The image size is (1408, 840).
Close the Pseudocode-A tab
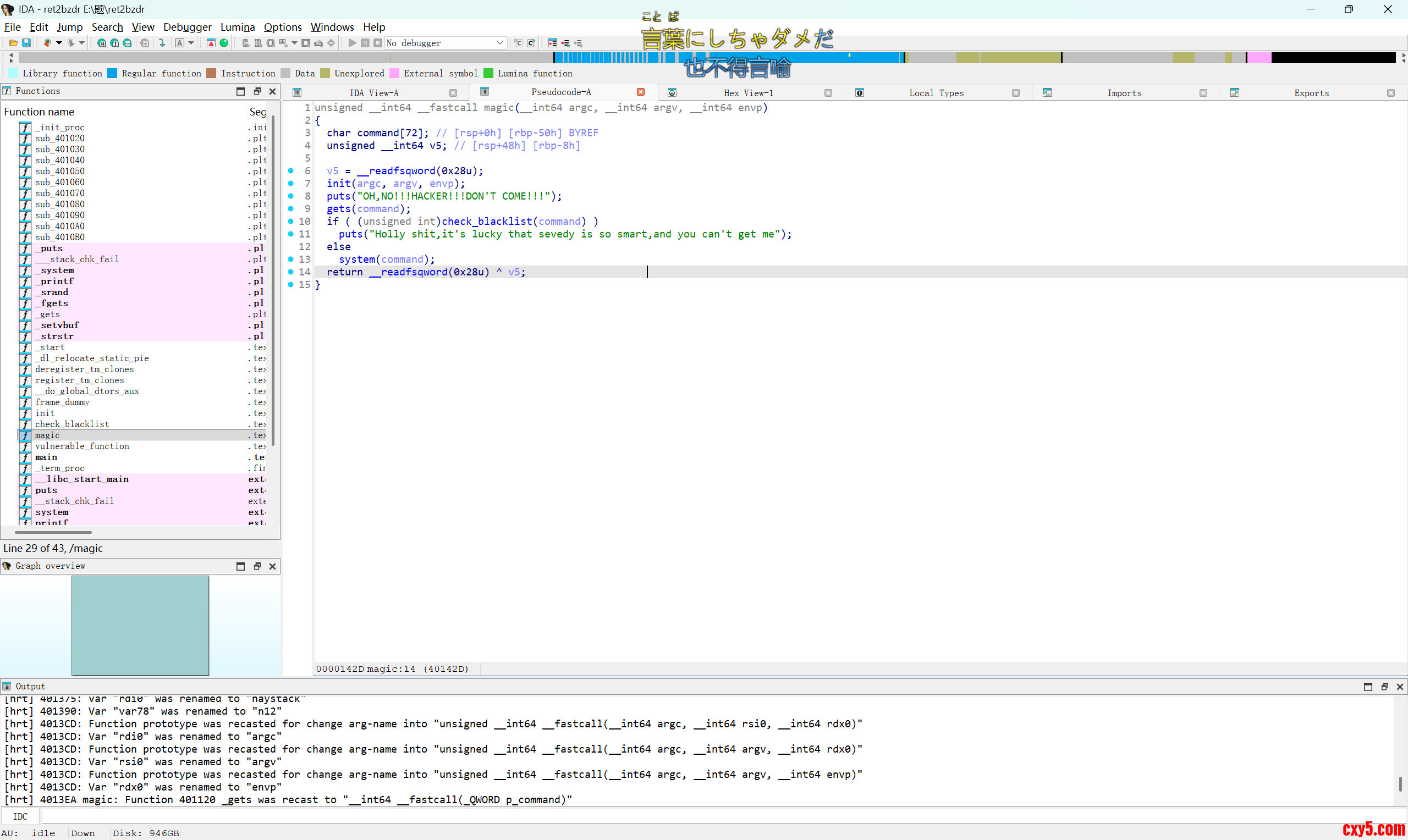[x=640, y=92]
